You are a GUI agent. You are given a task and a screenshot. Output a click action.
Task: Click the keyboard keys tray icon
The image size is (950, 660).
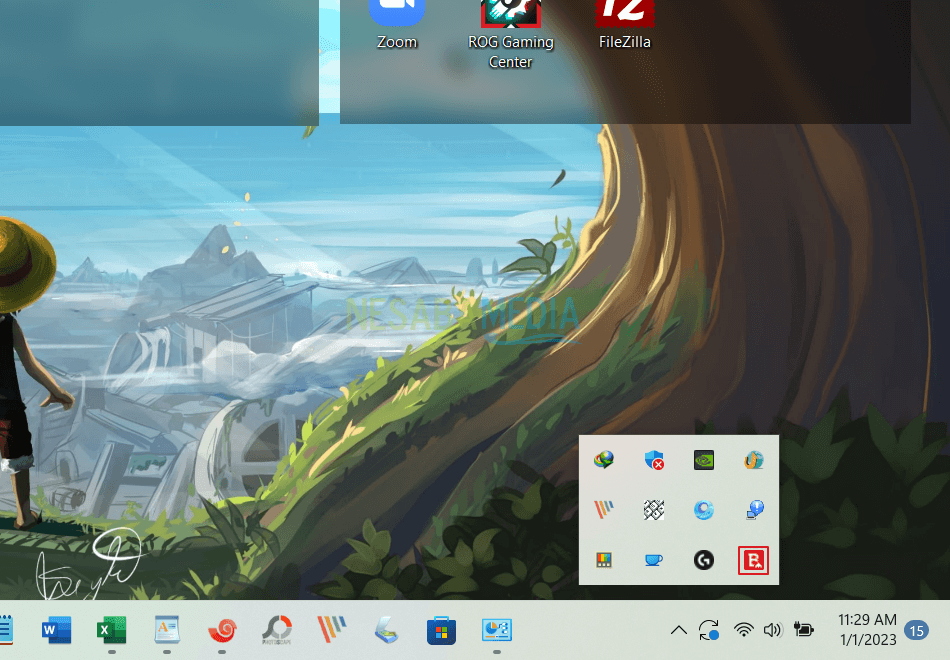(654, 510)
